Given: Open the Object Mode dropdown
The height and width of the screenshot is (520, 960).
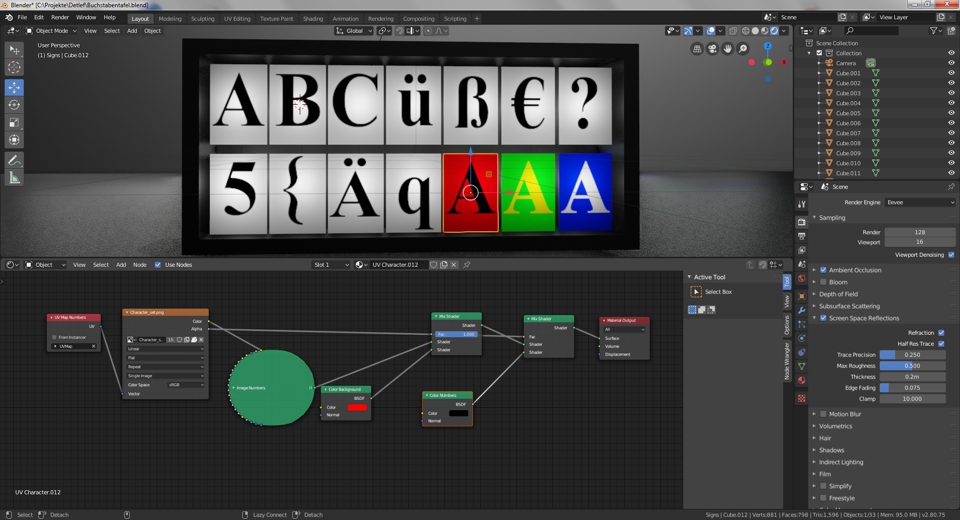Looking at the screenshot, I should click(x=50, y=31).
